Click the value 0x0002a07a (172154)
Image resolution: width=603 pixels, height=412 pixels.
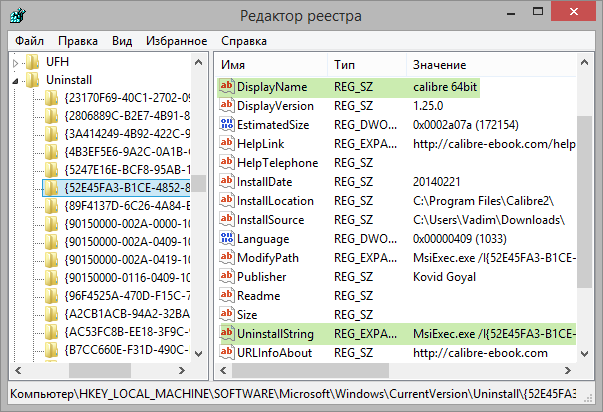point(466,125)
